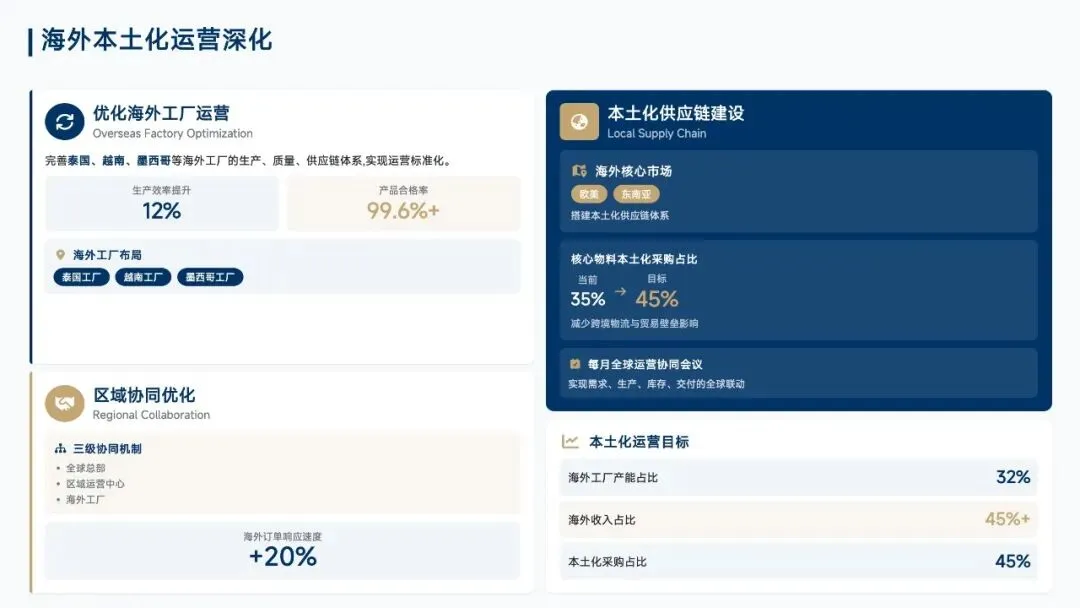Click the 本土化采购占比 45% row

coord(798,561)
